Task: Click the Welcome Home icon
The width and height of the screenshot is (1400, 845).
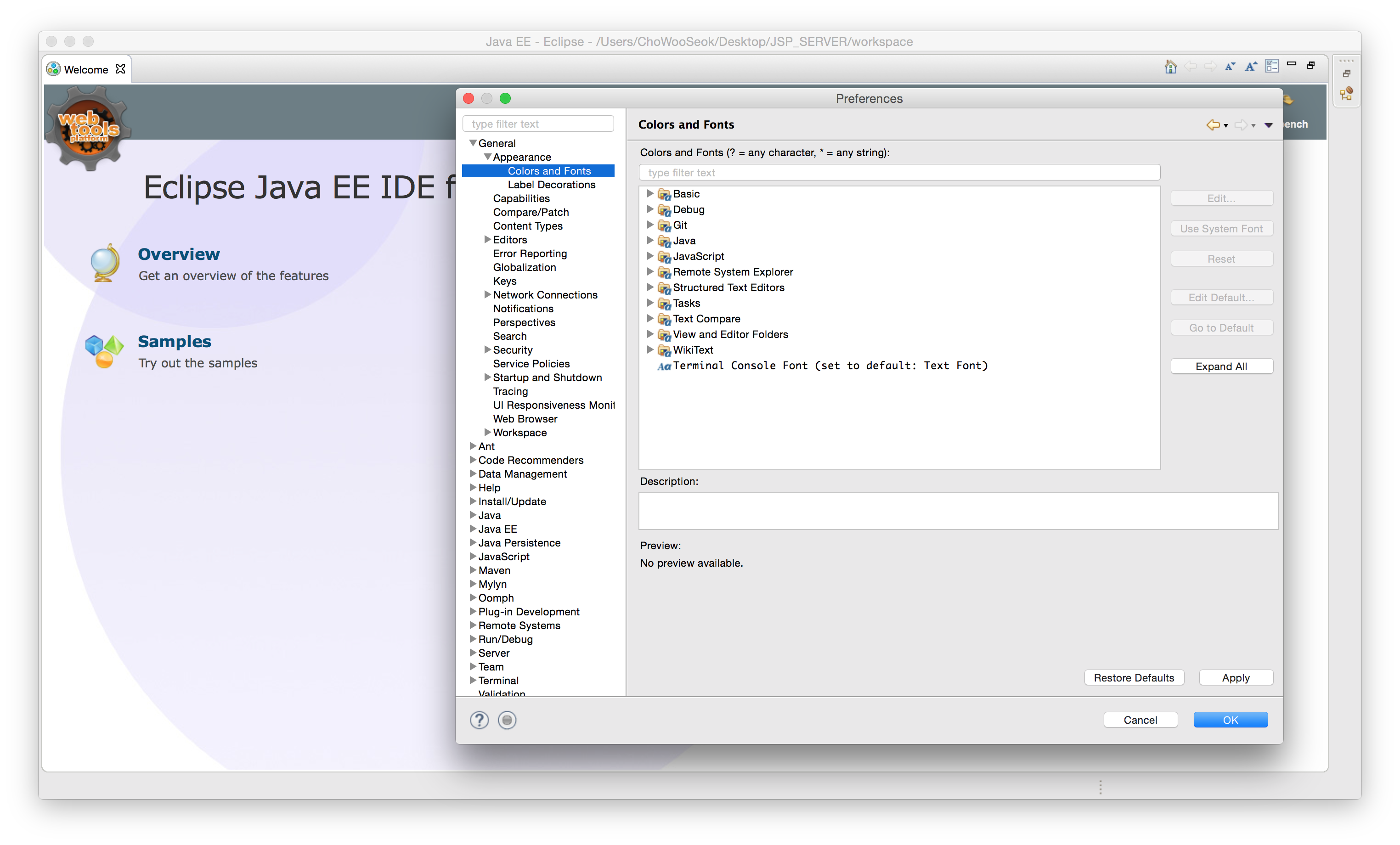Action: (1170, 67)
